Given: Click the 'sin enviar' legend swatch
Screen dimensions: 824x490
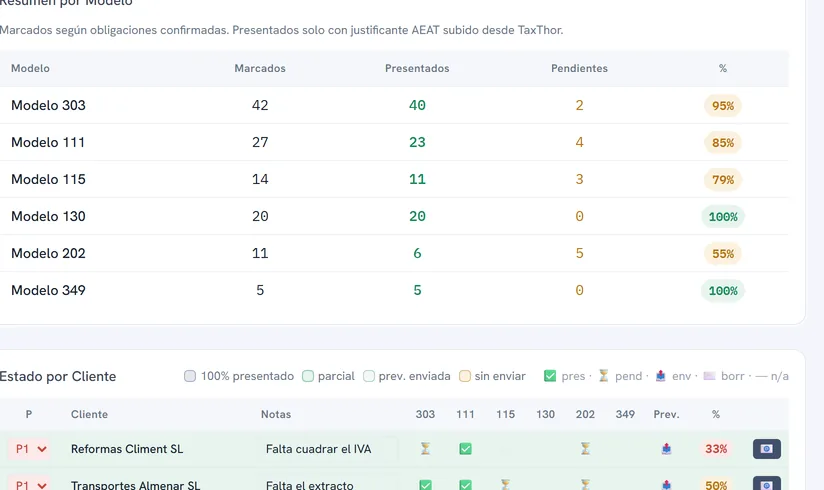Looking at the screenshot, I should point(465,376).
